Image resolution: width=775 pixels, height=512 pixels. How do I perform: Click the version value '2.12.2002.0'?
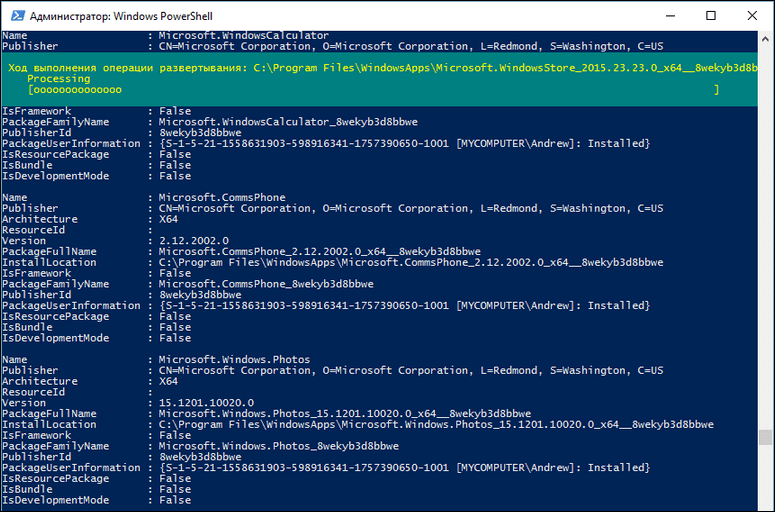pos(194,241)
